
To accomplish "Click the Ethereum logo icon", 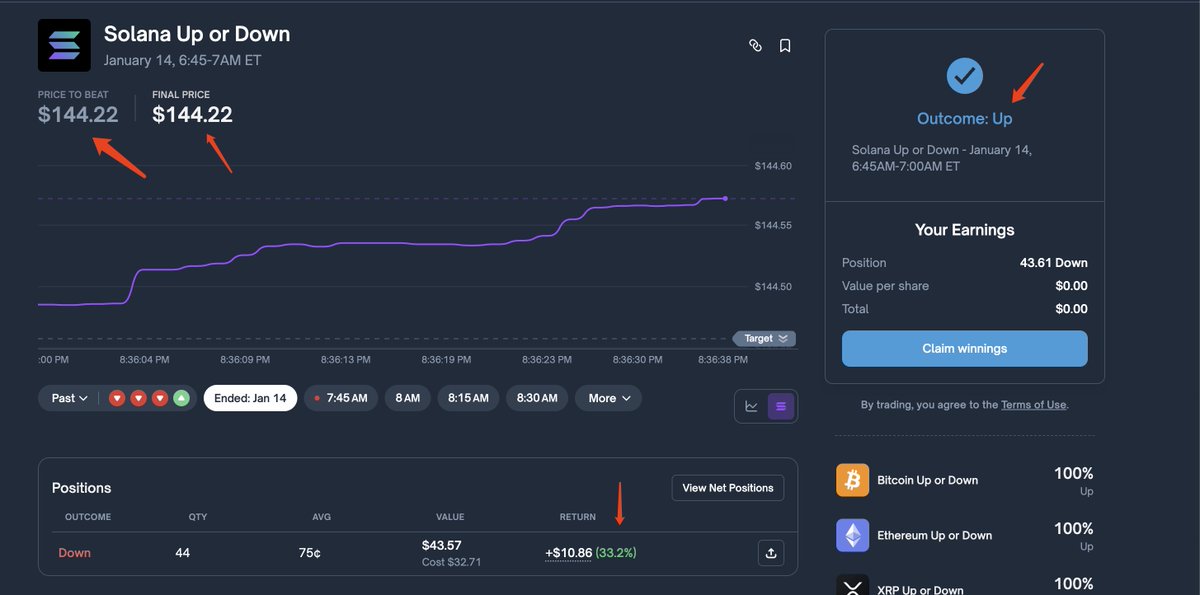I will pos(853,535).
